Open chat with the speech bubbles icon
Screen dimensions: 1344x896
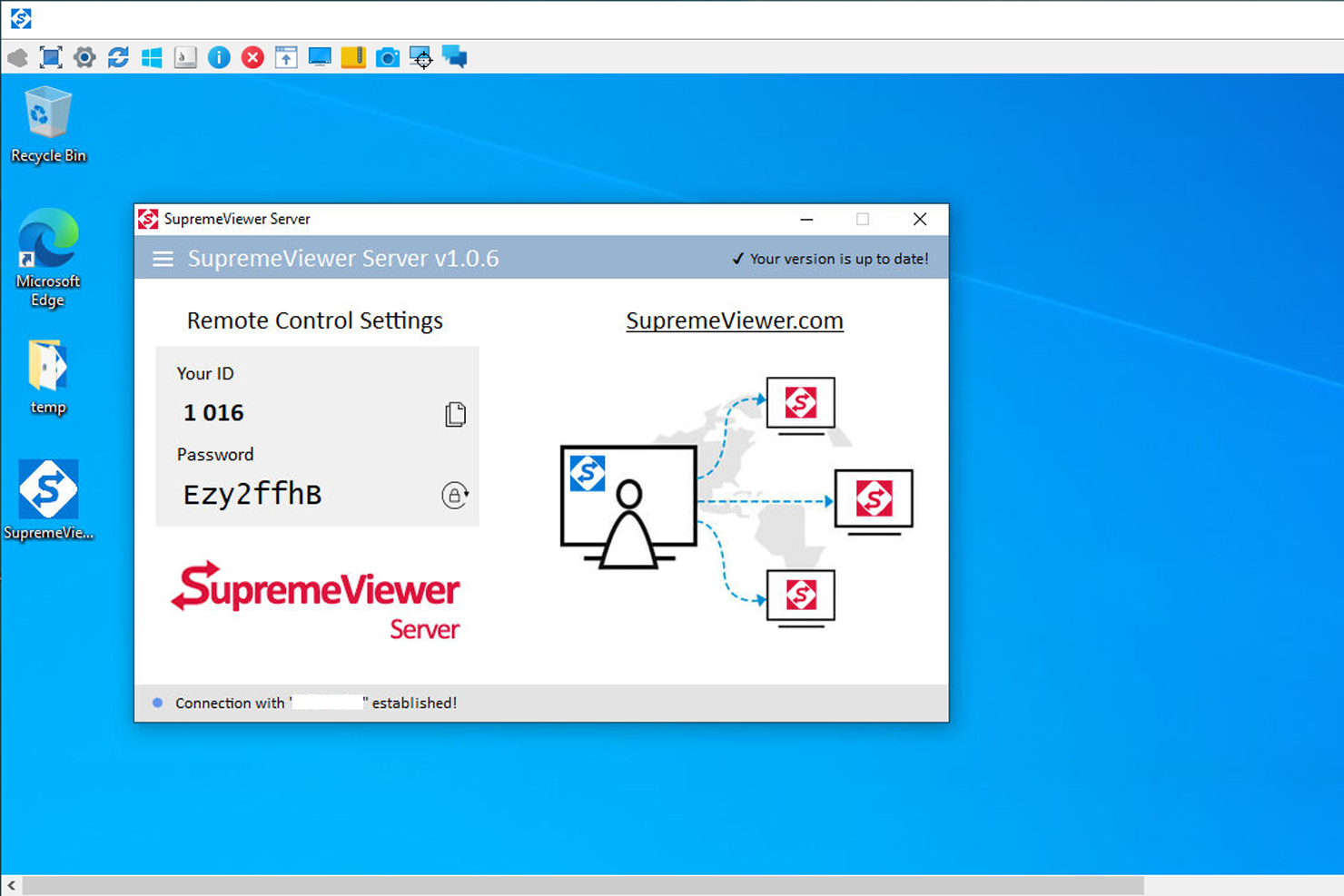tap(454, 58)
